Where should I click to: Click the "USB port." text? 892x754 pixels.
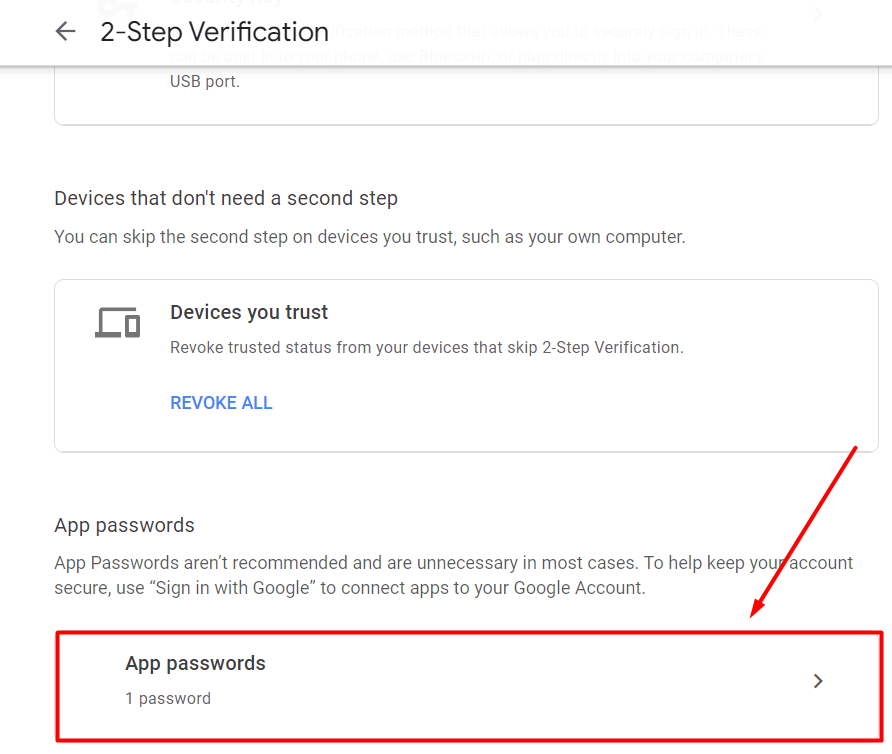click(x=205, y=81)
